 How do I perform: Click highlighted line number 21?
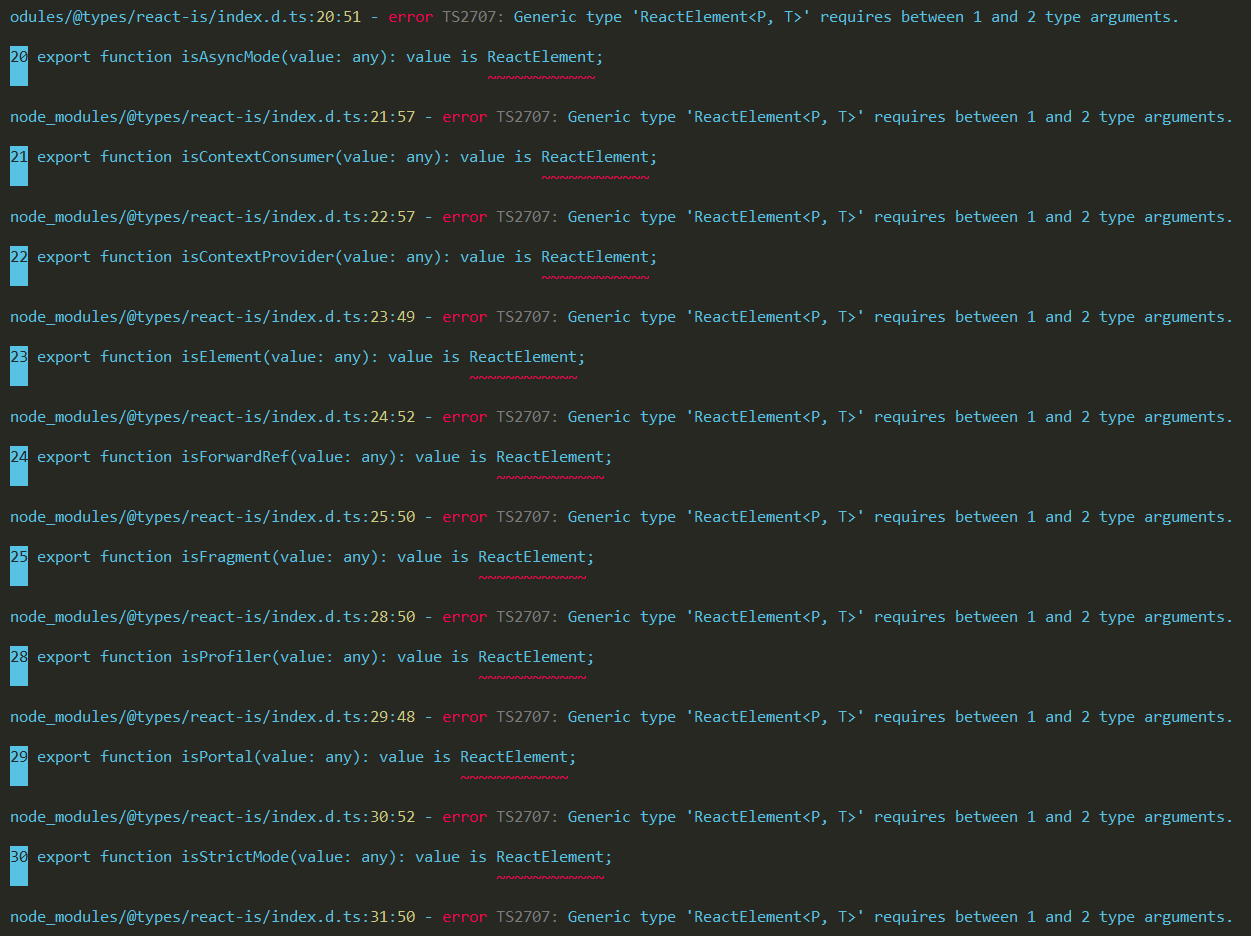(x=19, y=157)
